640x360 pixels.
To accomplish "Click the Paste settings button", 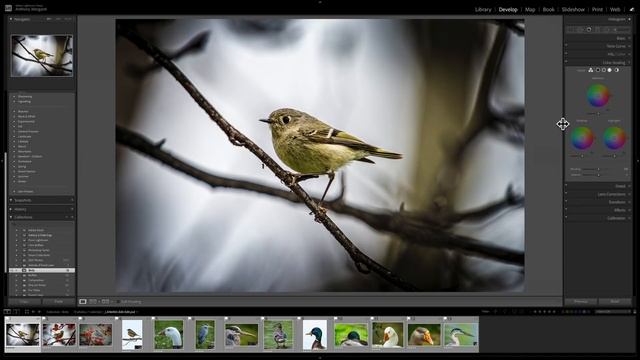I will click(x=58, y=302).
